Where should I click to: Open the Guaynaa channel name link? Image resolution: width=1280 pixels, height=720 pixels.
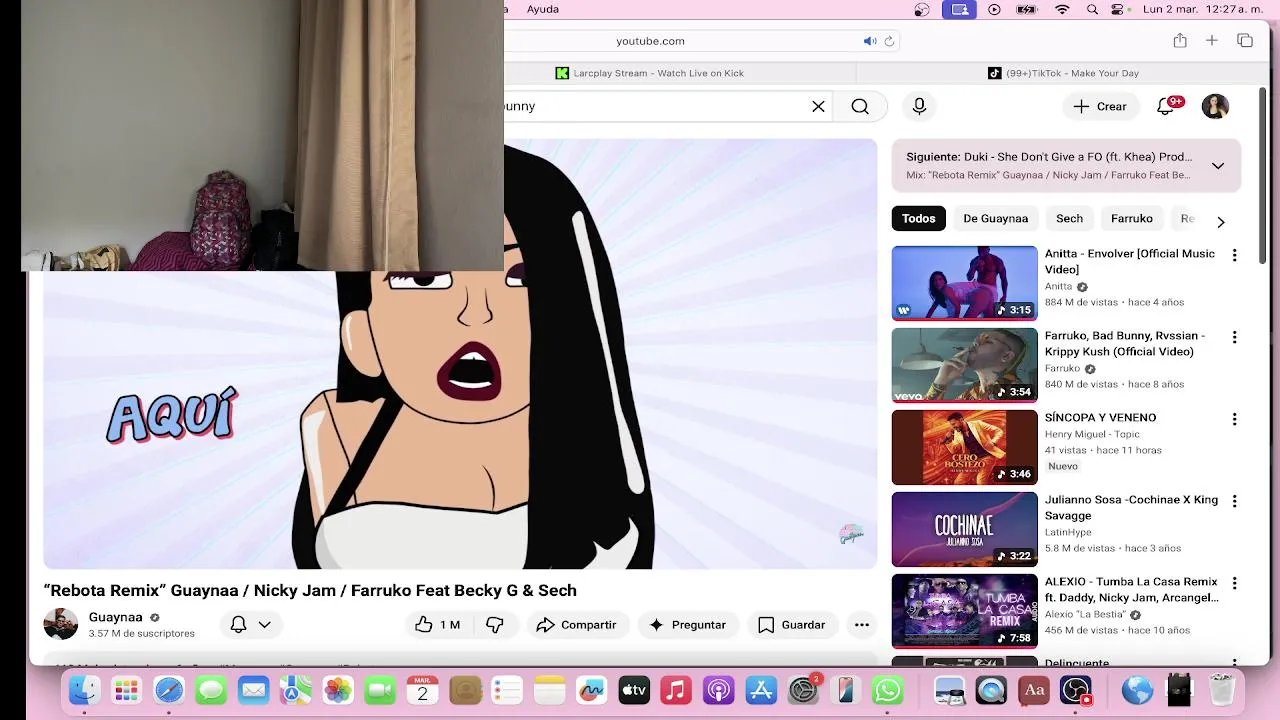point(115,617)
